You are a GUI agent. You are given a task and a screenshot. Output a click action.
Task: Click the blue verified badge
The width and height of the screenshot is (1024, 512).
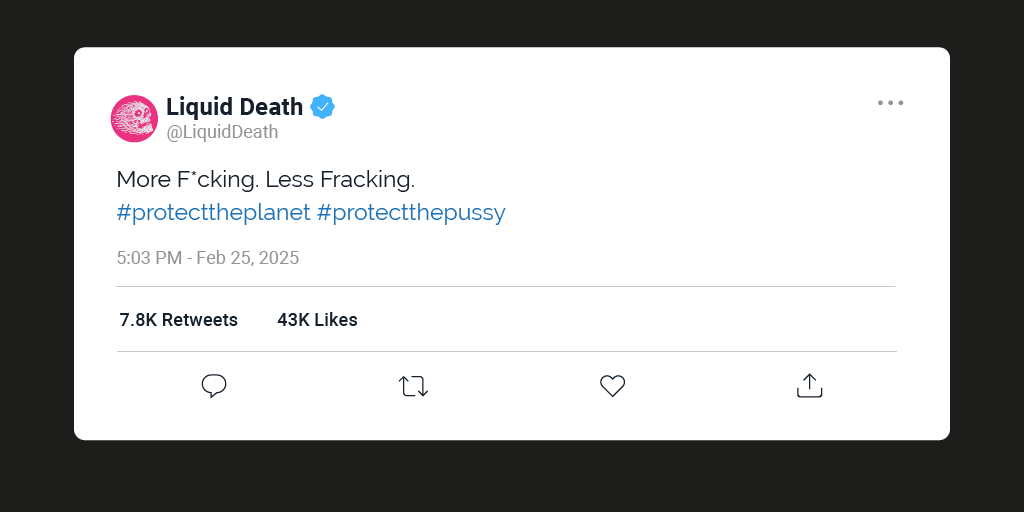pyautogui.click(x=322, y=107)
